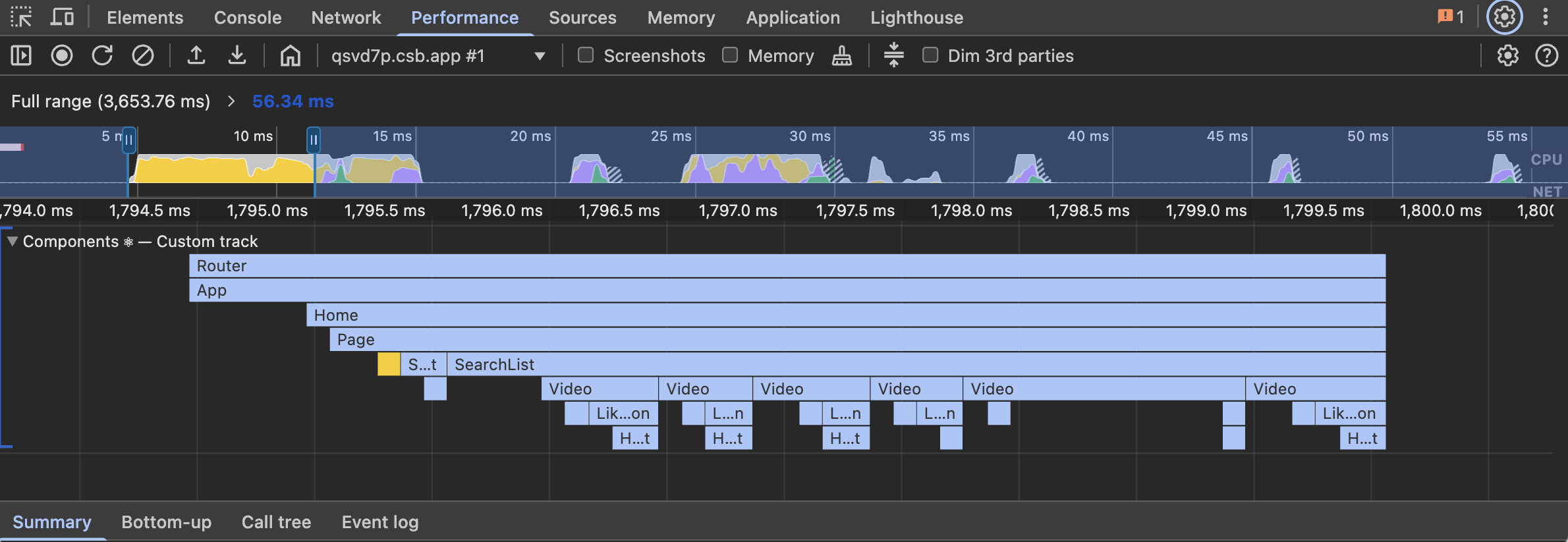Select the Router component bar
The width and height of the screenshot is (1568, 542).
pos(787,265)
